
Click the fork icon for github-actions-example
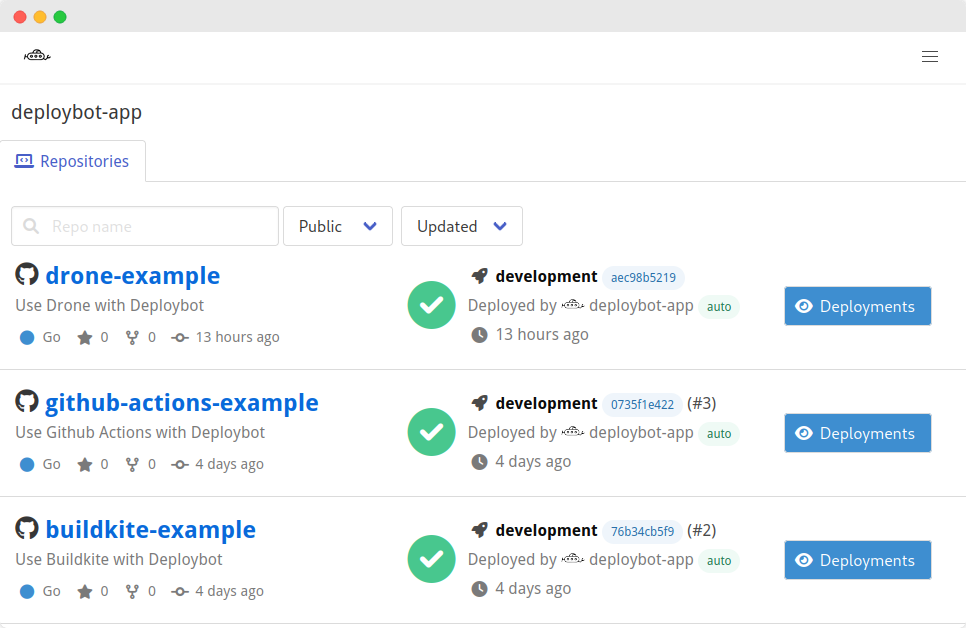(132, 465)
